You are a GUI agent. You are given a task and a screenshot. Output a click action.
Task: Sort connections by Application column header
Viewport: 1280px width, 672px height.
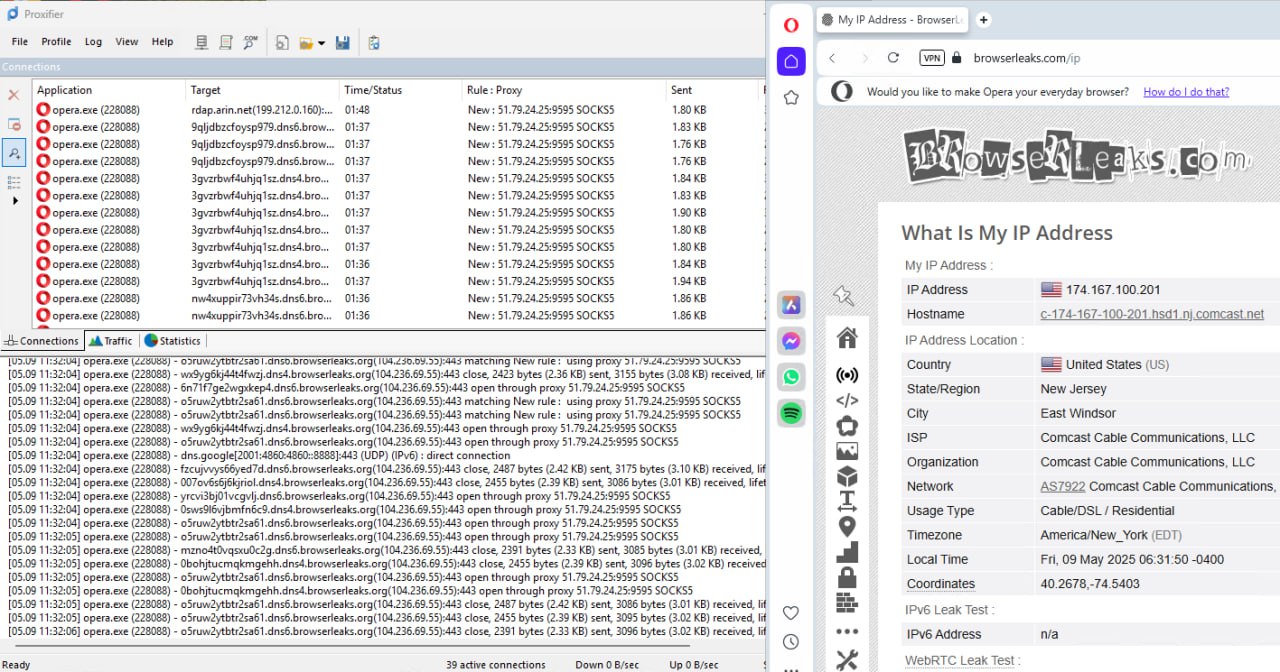click(65, 90)
